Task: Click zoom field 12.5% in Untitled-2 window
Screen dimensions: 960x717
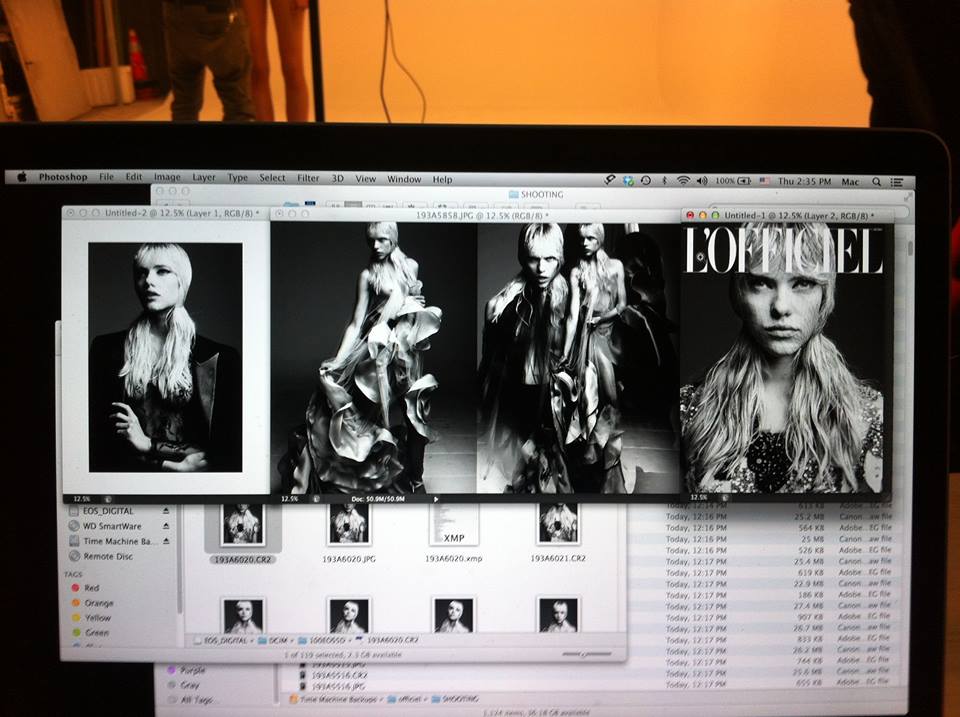Action: click(81, 499)
